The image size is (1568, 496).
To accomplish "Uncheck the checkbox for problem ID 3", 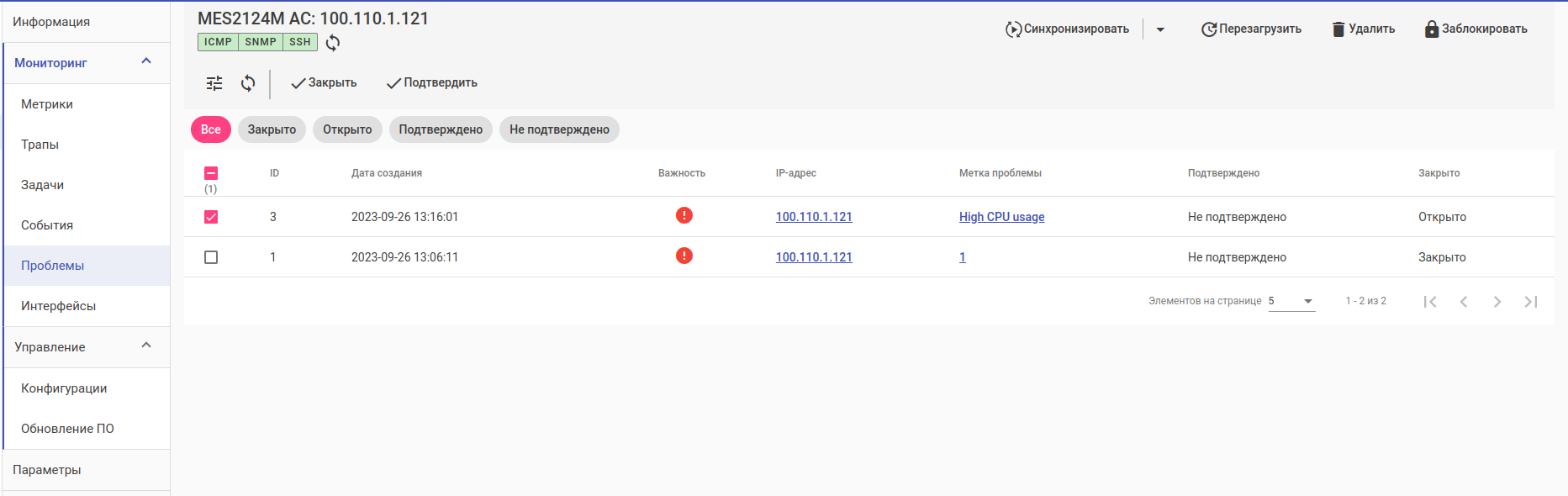I will tap(211, 217).
